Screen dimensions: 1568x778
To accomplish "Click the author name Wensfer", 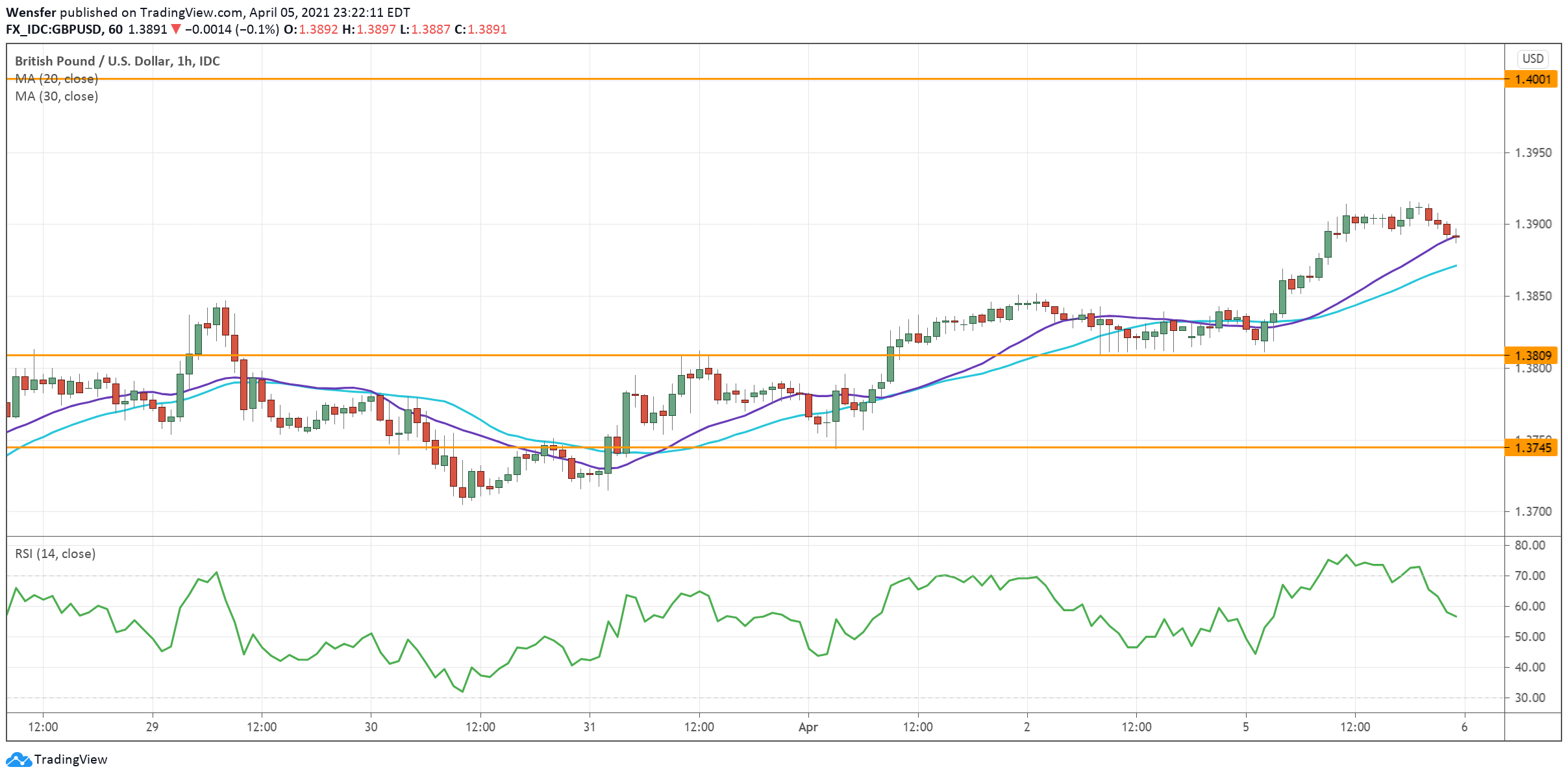I will click(x=29, y=11).
